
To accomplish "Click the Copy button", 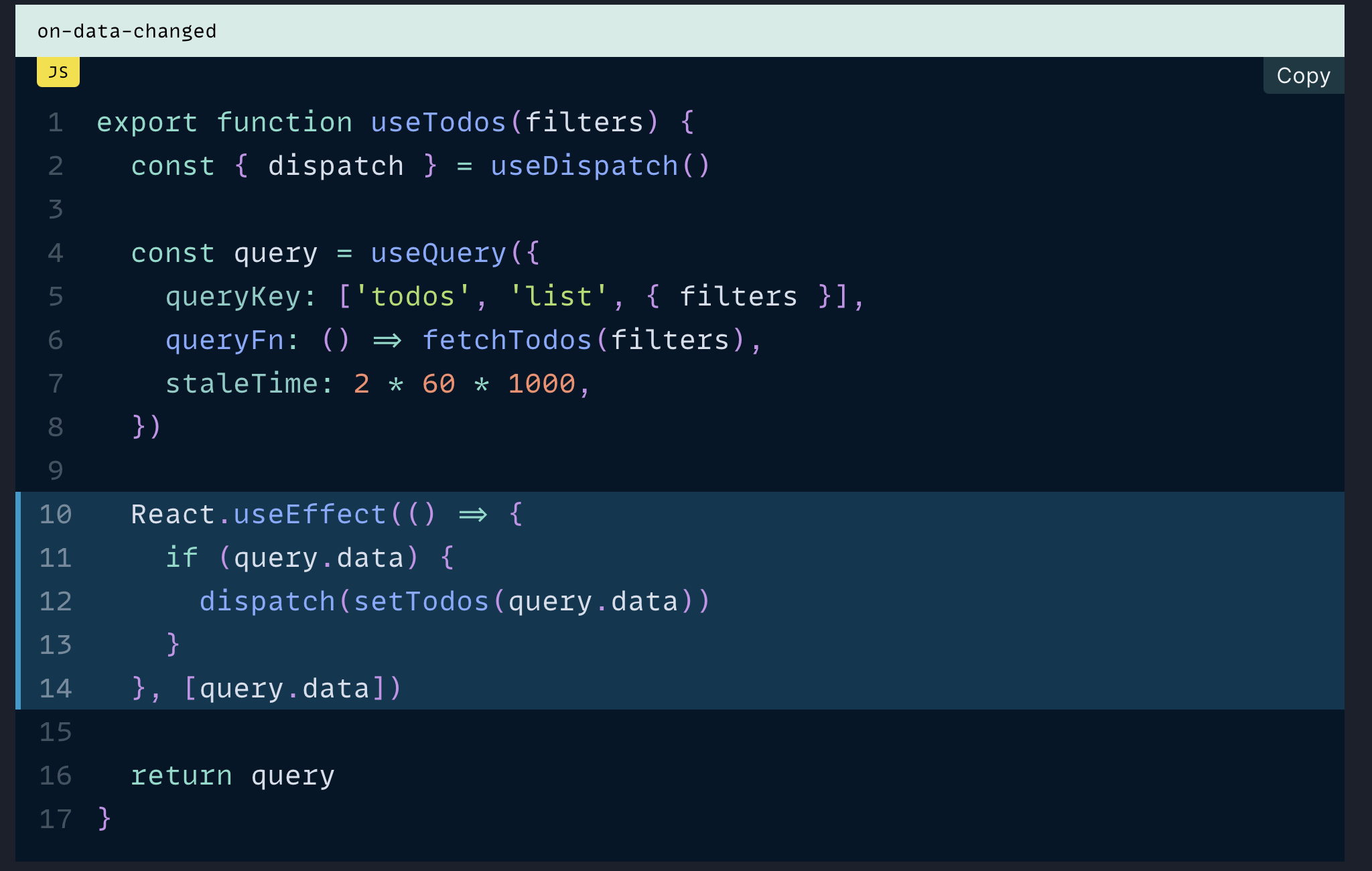I will click(1302, 76).
